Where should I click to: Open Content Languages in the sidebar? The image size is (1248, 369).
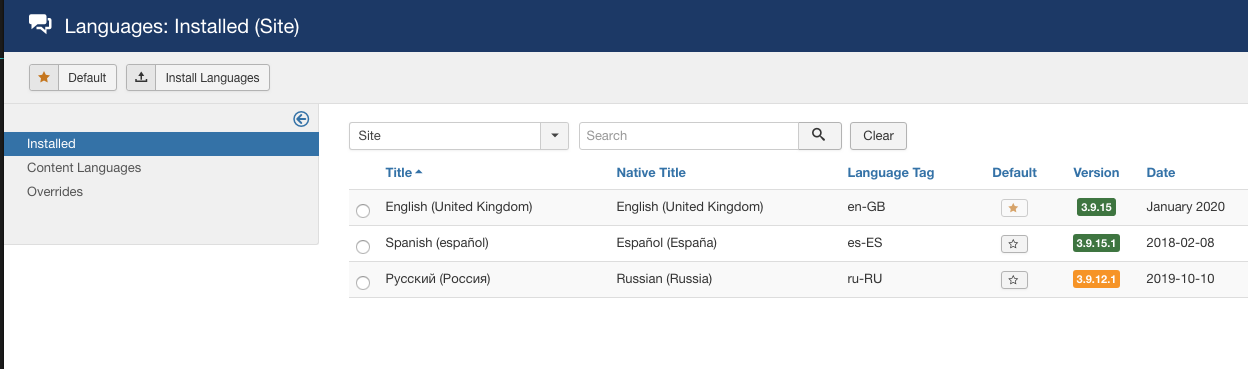(84, 167)
